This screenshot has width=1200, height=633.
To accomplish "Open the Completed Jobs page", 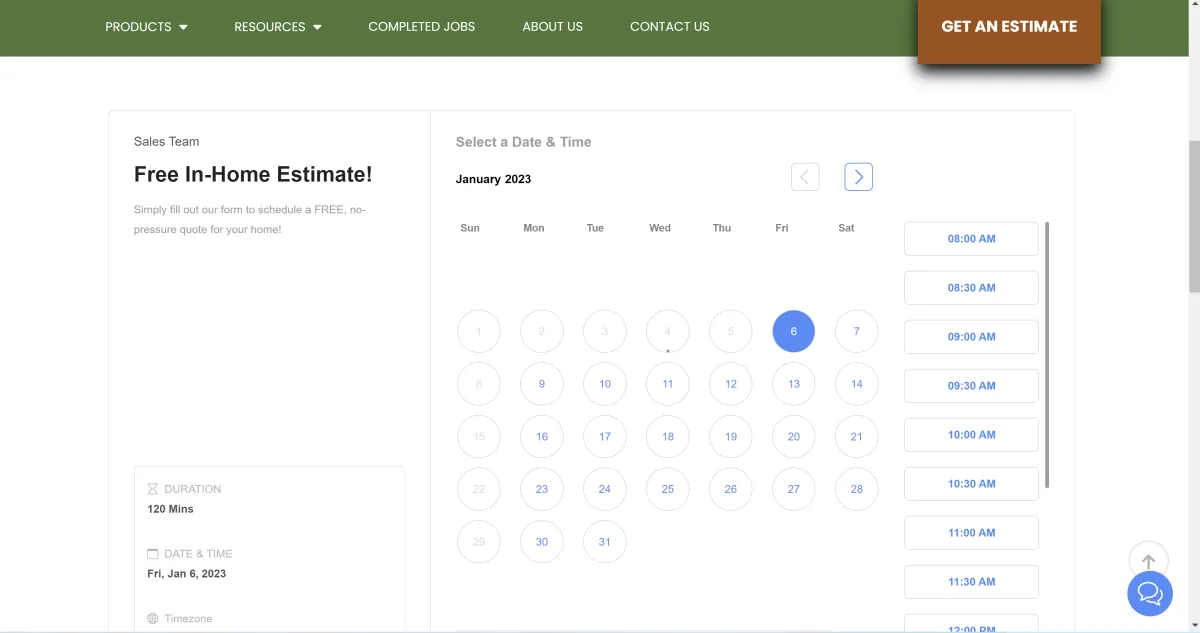I will coord(422,27).
